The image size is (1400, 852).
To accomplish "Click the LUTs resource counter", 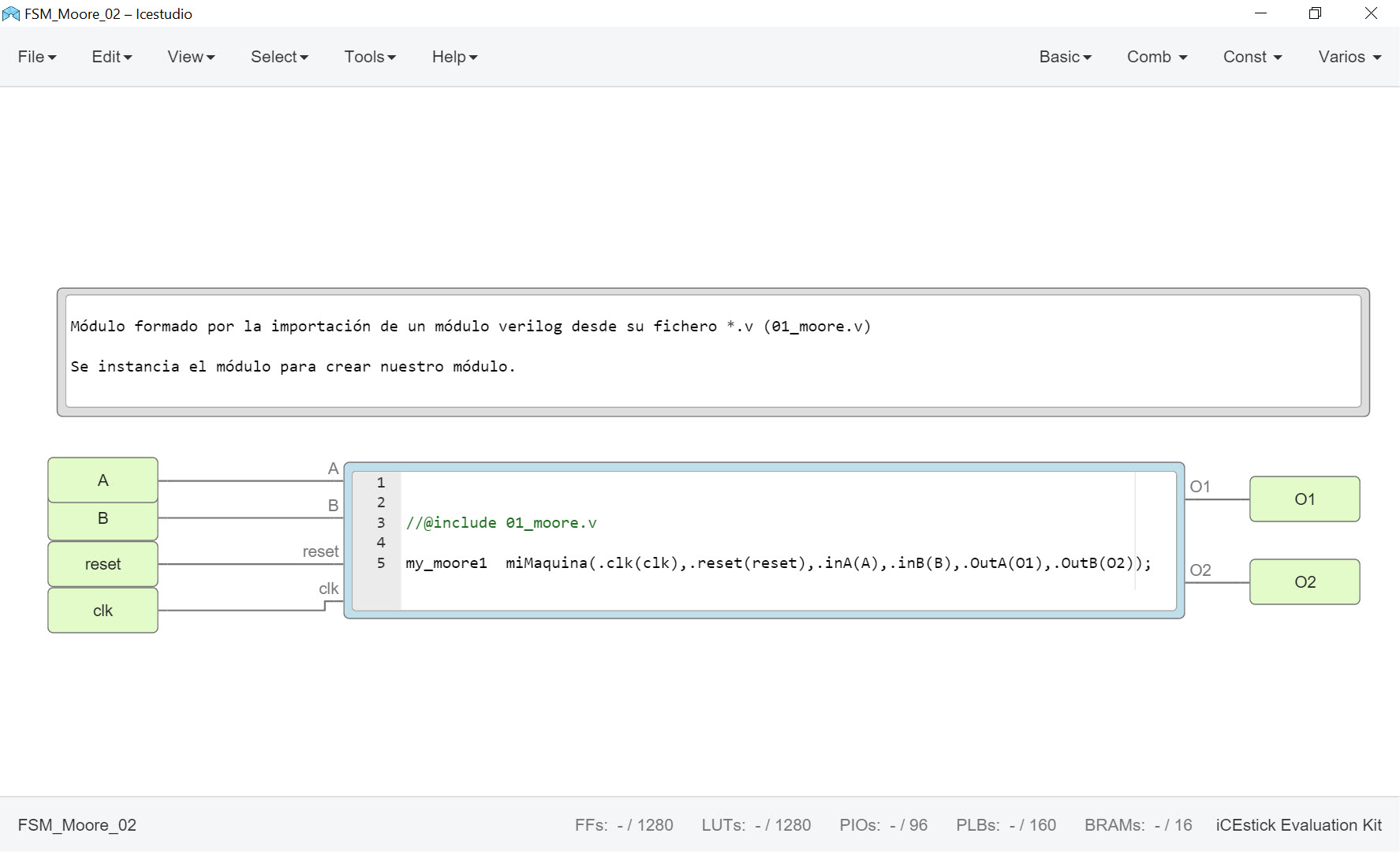I will click(756, 825).
